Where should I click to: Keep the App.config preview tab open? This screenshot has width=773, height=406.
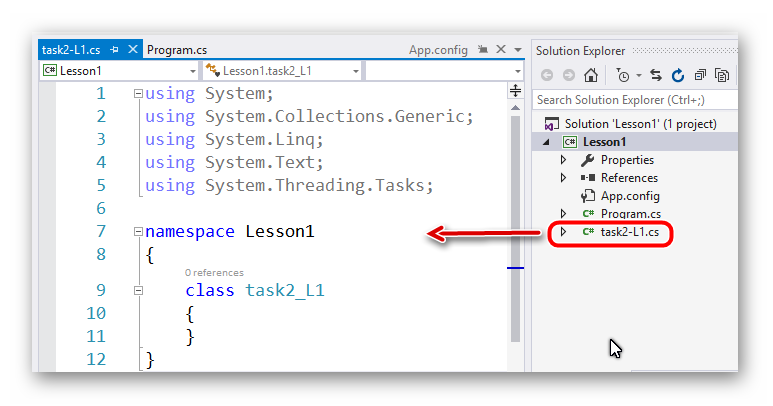483,49
